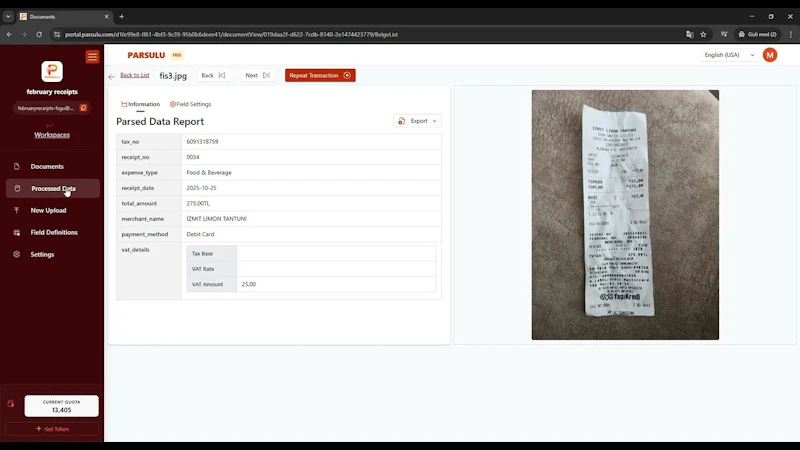Click the quota token icon
Viewport: 800px width, 450px height.
(x=11, y=404)
